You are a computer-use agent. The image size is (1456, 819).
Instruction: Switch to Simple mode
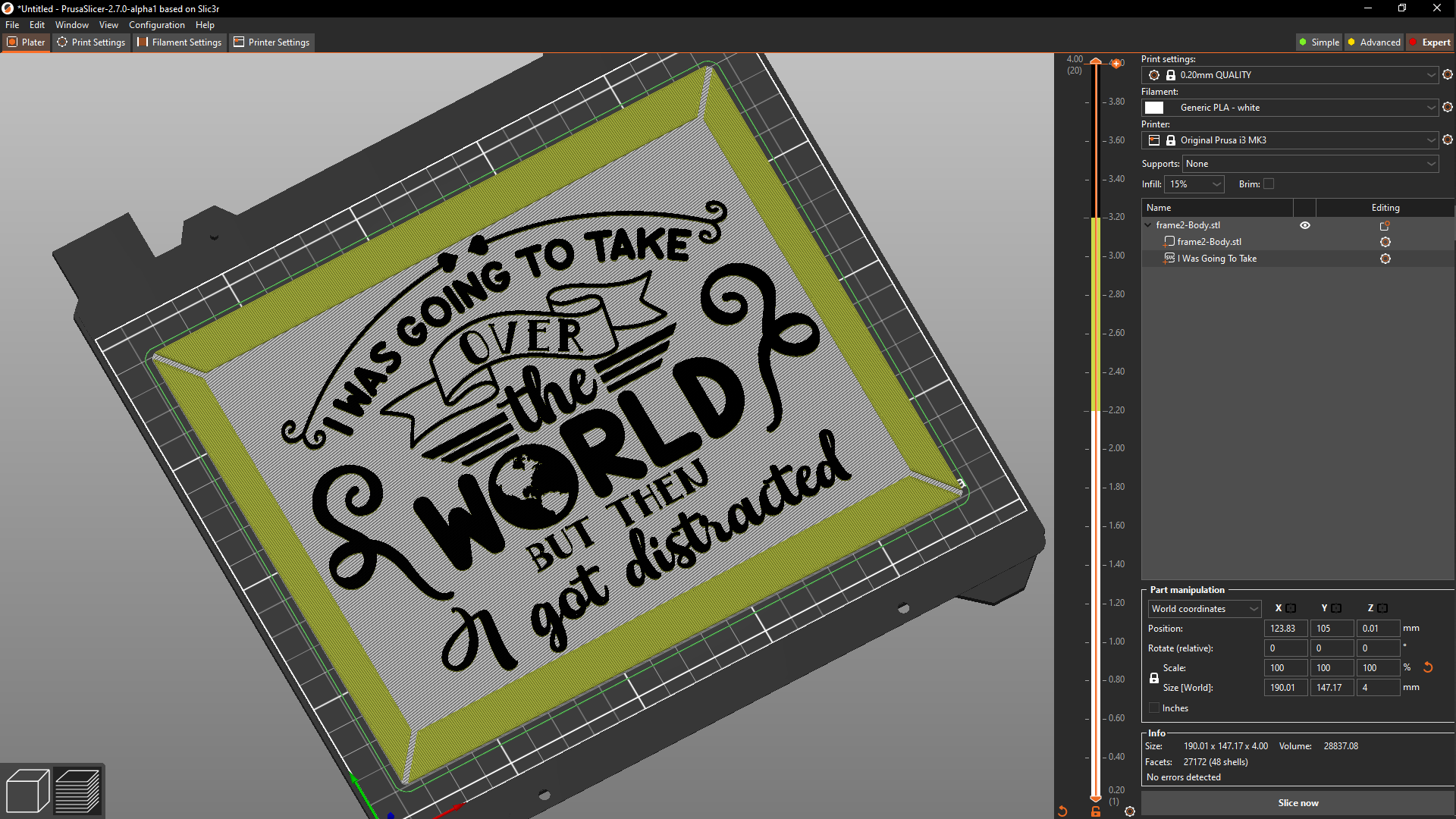click(1319, 42)
